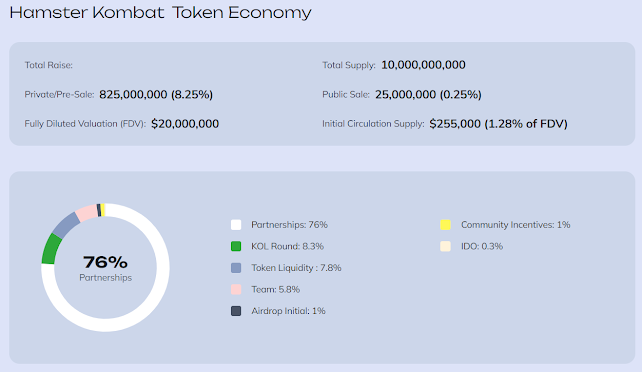This screenshot has height=372, width=642.
Task: Select the 'Airdrop Initial: 1%' legend label
Action: click(288, 311)
